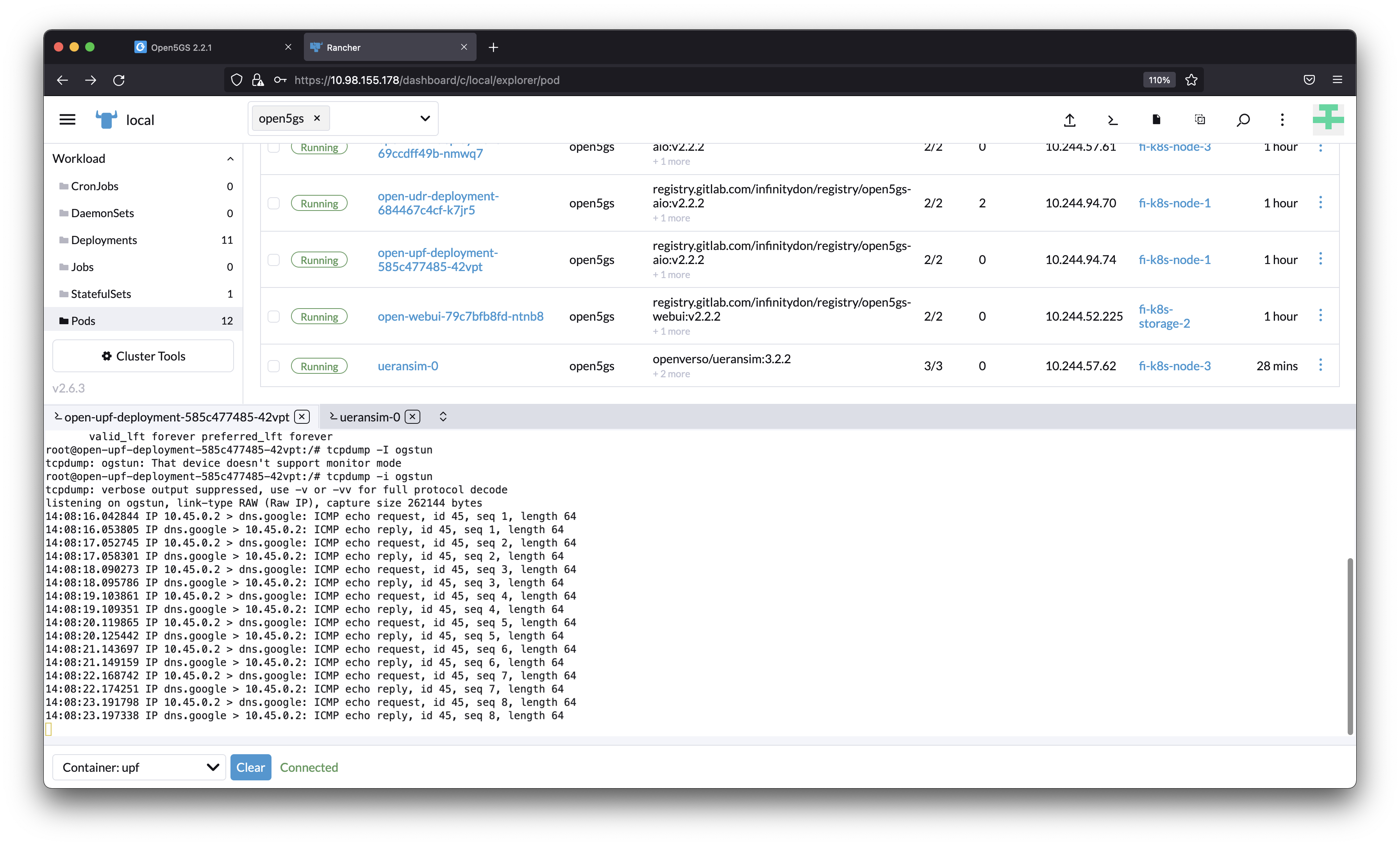Click the terminal vertical scrollbar
Viewport: 1400px width, 846px height.
coord(1350,646)
